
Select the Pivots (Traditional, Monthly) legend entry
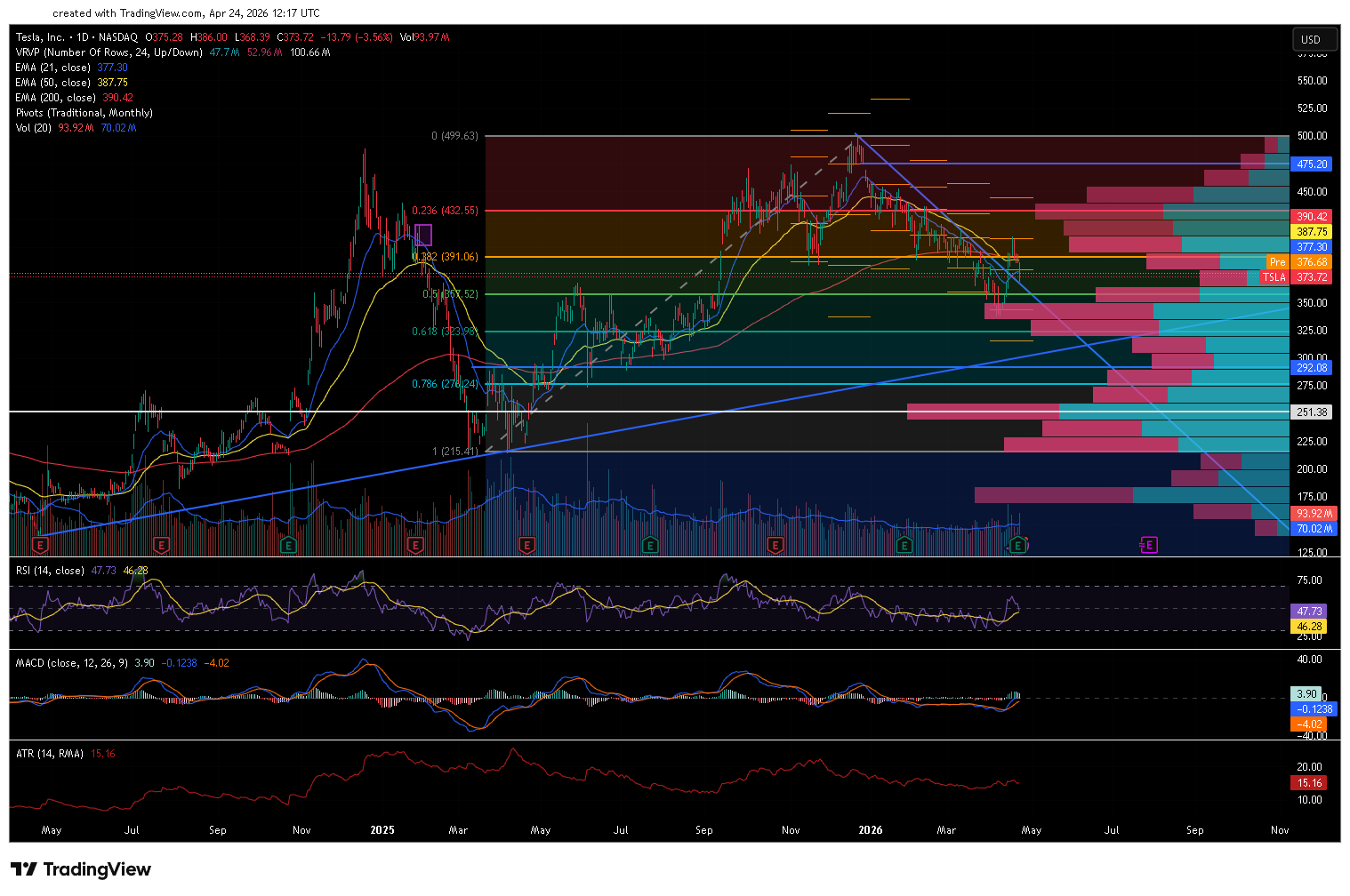[x=84, y=113]
